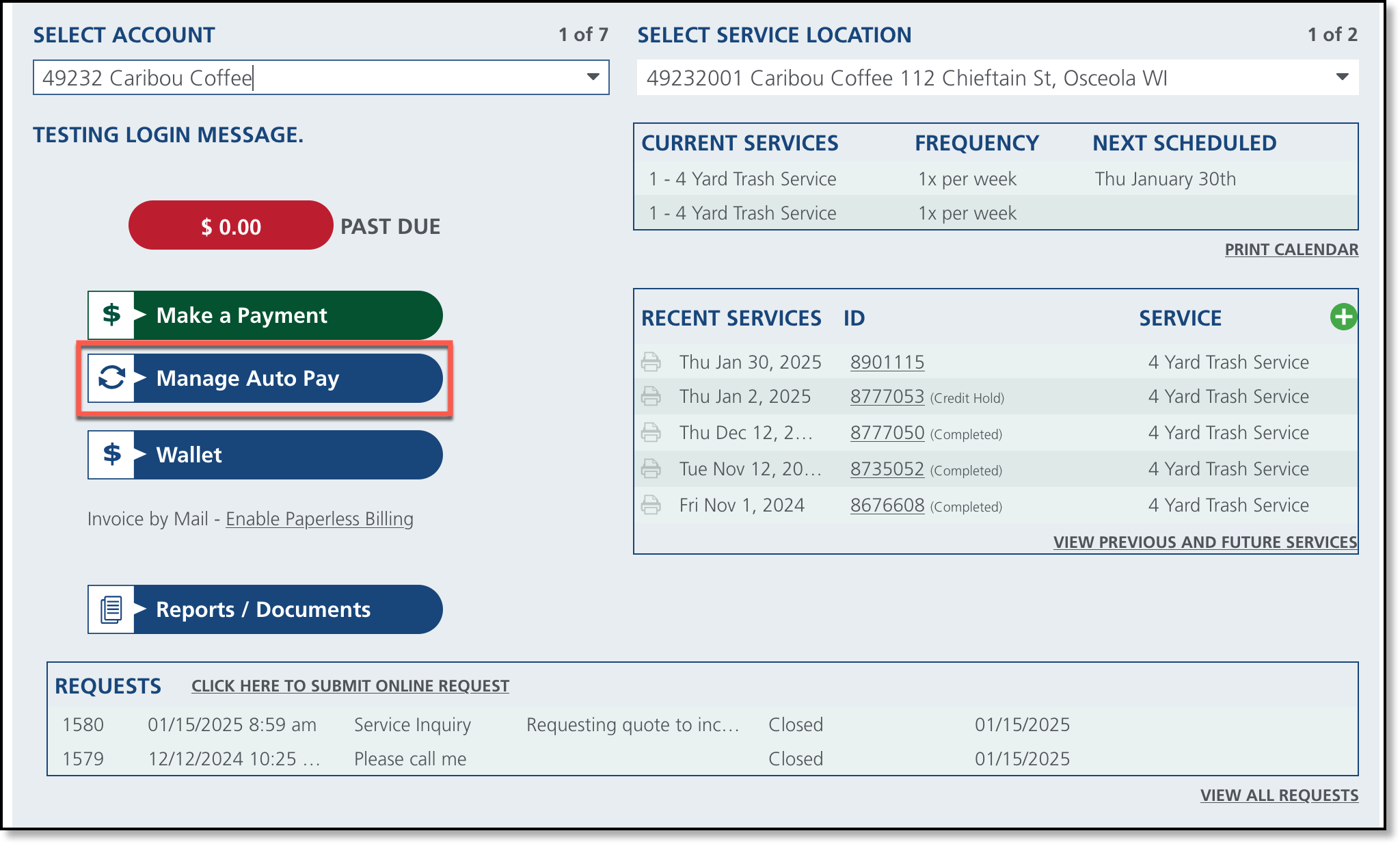Image resolution: width=1400 pixels, height=844 pixels.
Task: Click Print Calendar link
Action: point(1291,250)
